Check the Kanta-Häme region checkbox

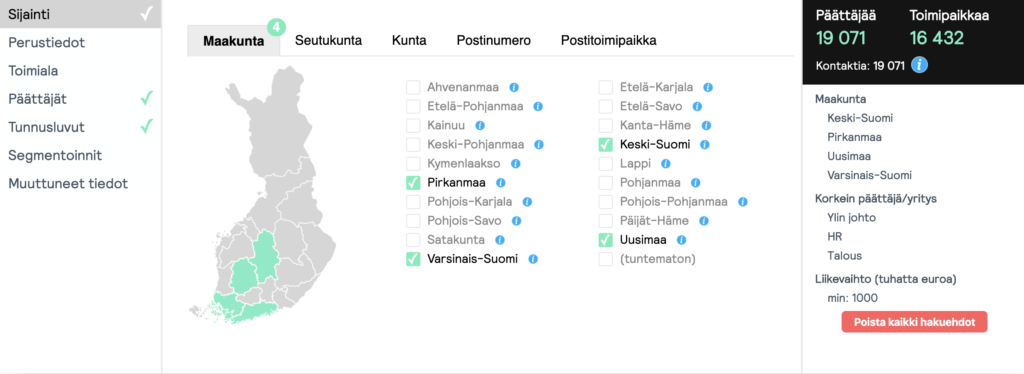606,125
